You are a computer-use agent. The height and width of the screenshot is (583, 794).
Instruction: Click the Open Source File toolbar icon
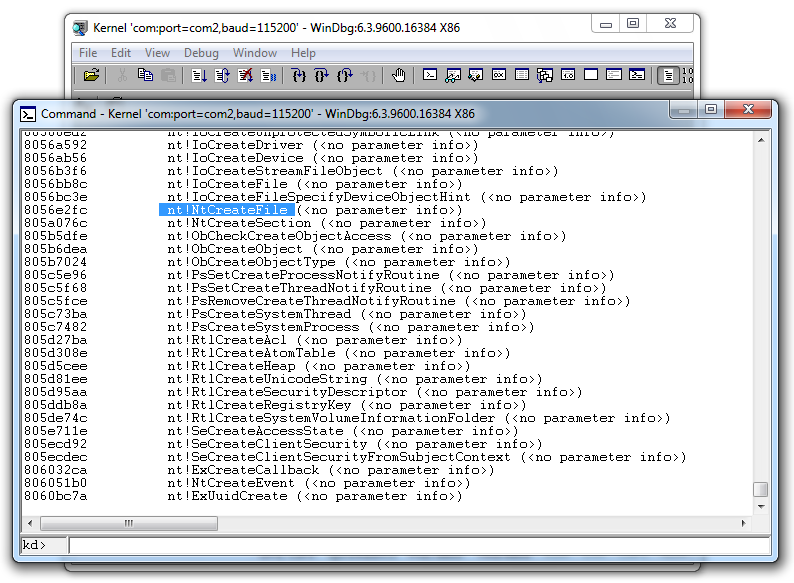pos(91,75)
